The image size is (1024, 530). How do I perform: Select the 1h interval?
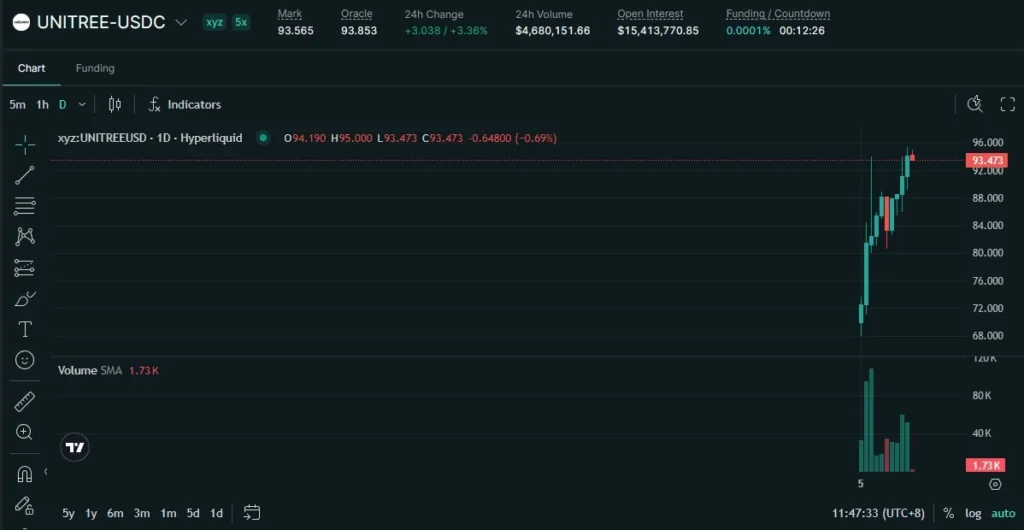tap(42, 104)
